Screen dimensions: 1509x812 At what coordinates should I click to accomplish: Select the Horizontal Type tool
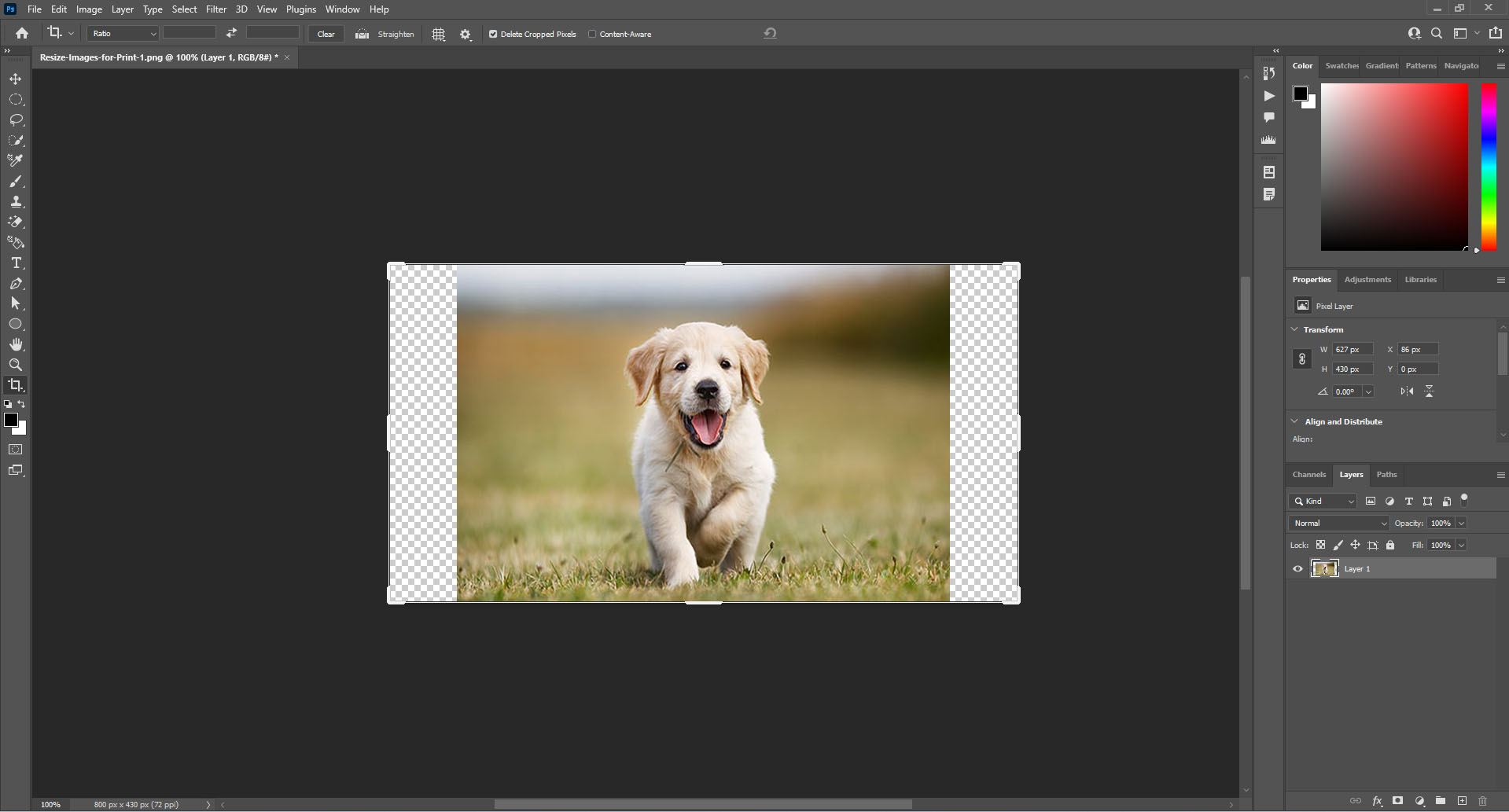16,263
